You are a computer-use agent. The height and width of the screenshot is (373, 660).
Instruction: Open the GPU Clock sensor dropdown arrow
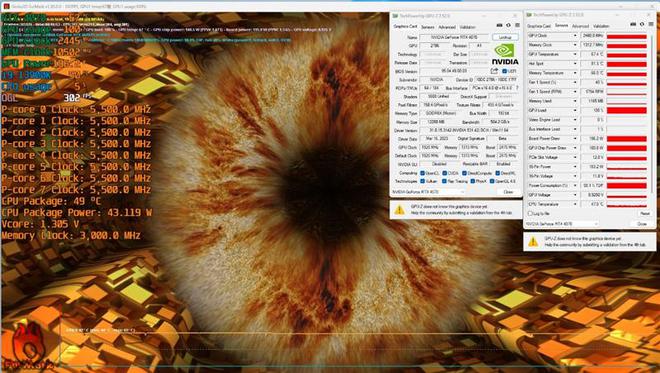[x=575, y=36]
